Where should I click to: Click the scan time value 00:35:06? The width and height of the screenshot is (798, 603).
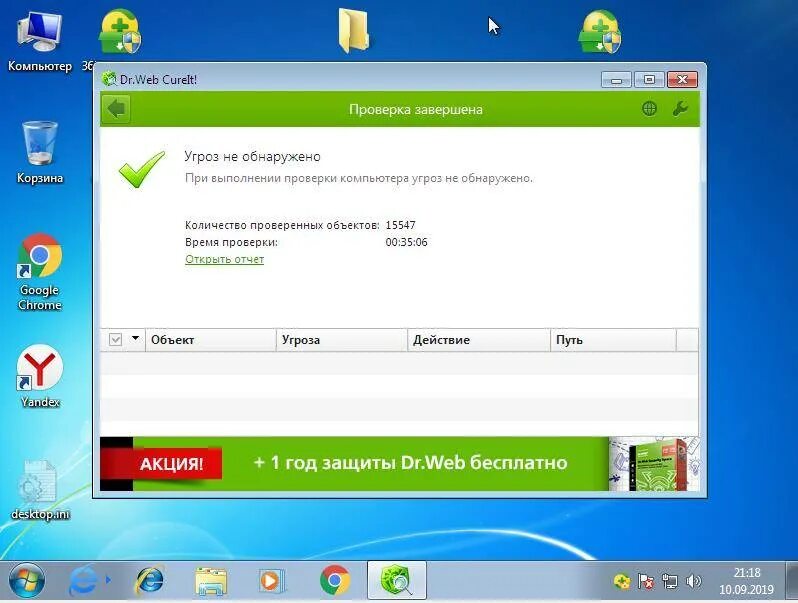[406, 242]
